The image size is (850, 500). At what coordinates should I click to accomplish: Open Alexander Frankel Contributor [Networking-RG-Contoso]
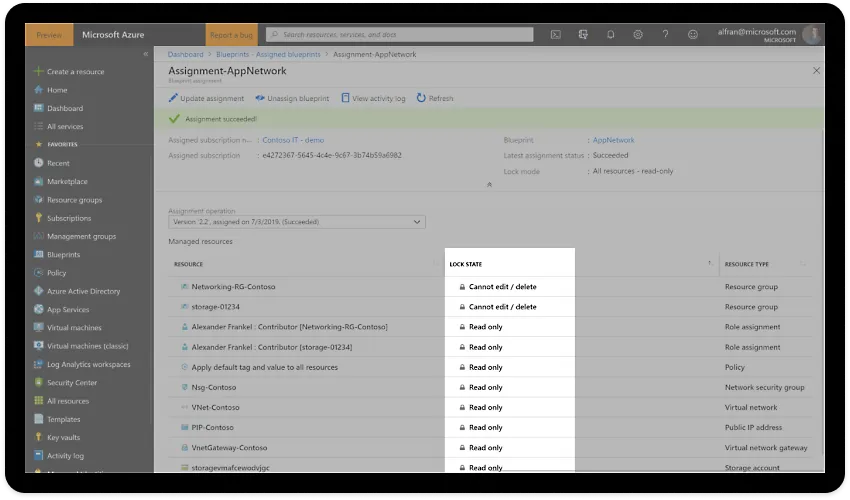coord(289,327)
